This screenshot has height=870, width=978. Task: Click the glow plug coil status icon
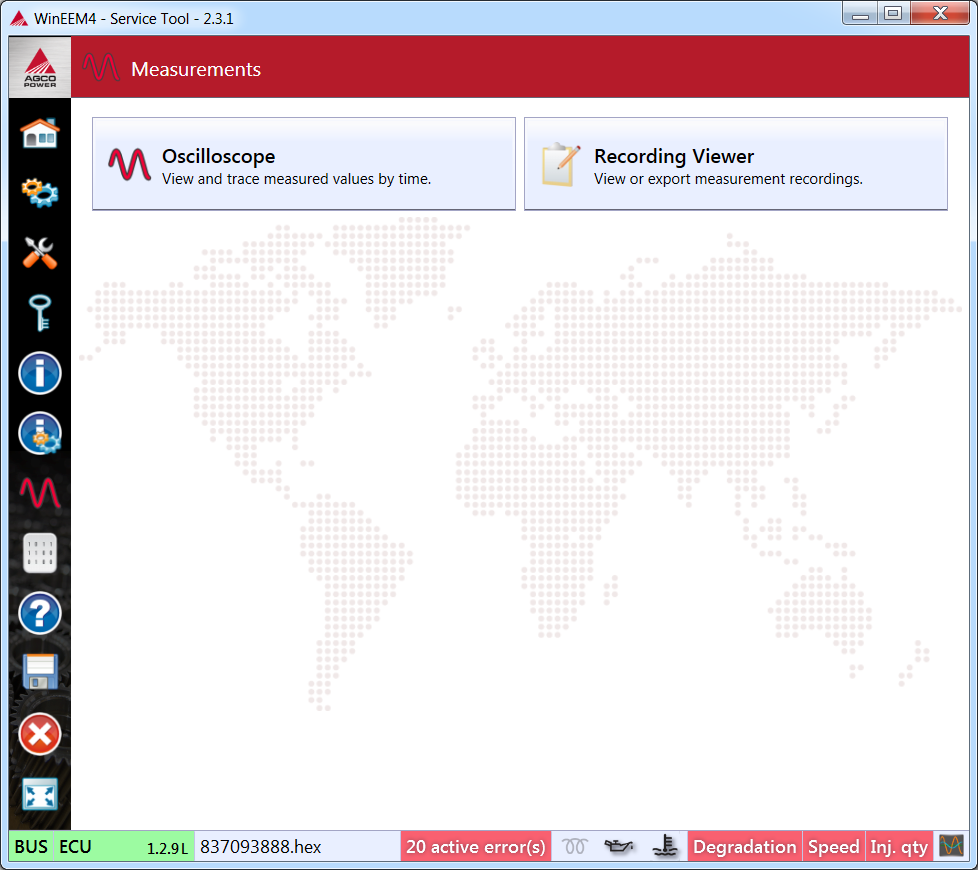[574, 847]
